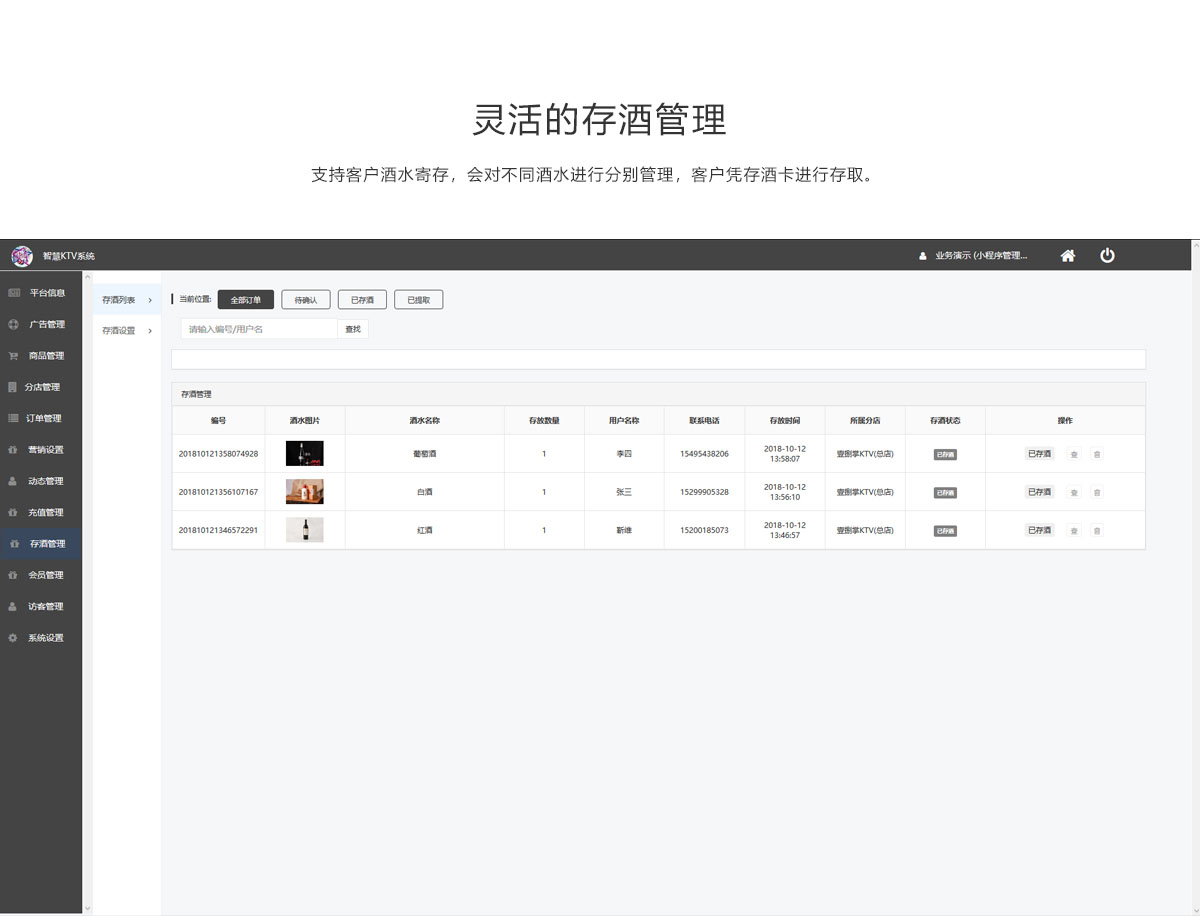Click the 所属分店 column header
1200x916 pixels.
pos(865,421)
